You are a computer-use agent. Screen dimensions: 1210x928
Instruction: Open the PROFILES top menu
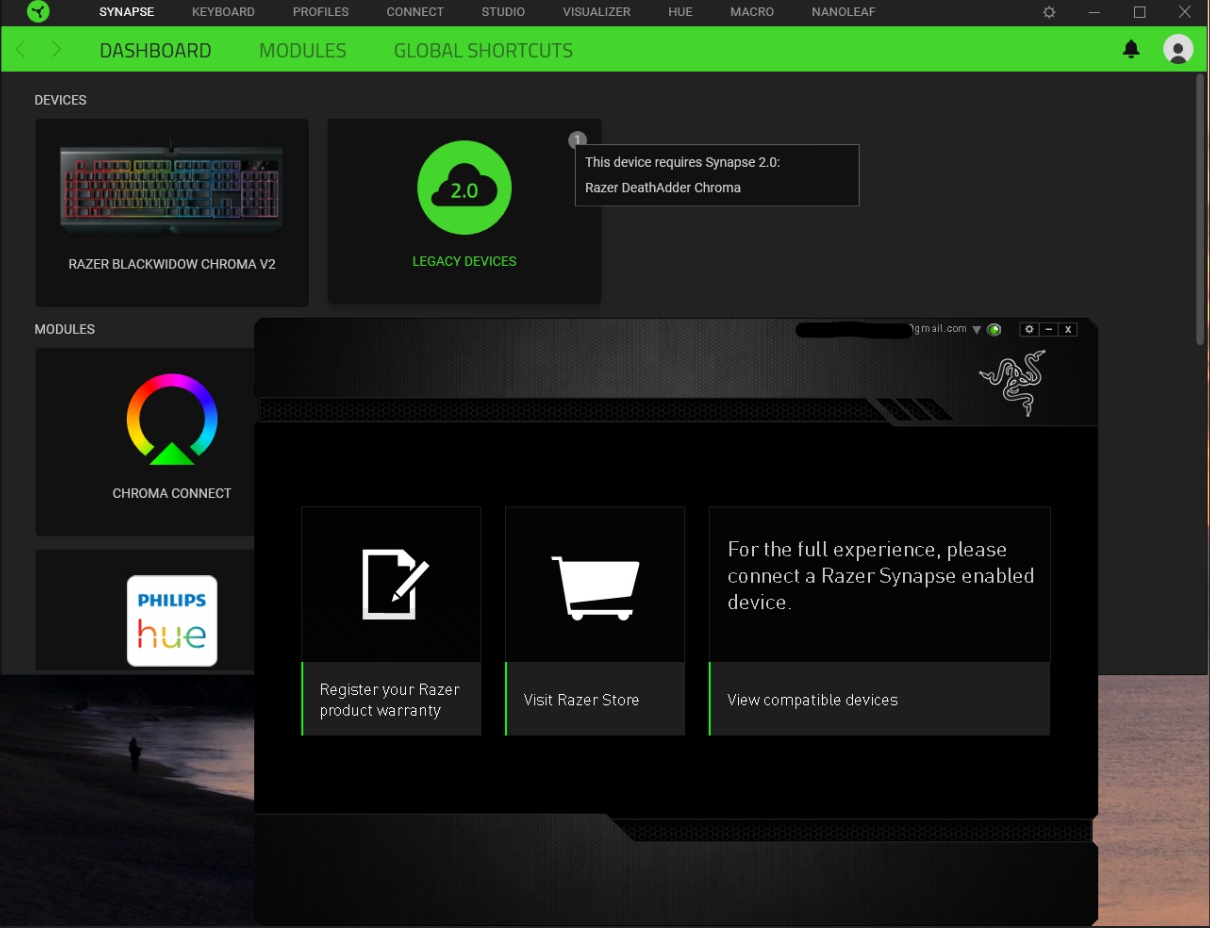point(321,12)
